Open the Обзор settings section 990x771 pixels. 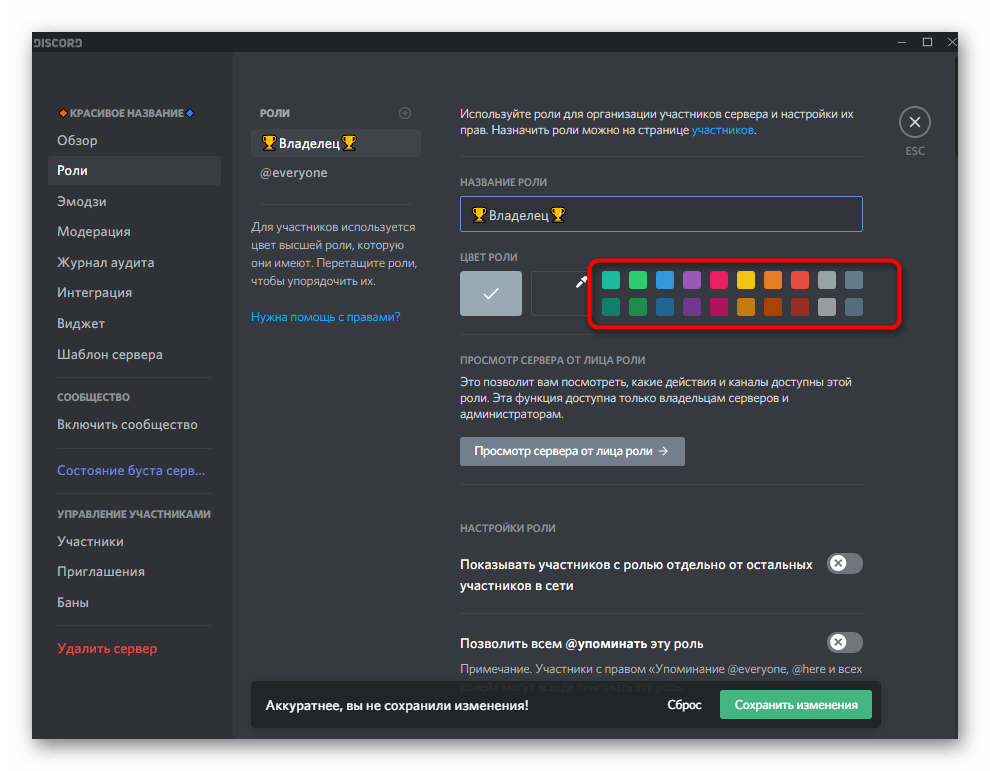pos(78,140)
